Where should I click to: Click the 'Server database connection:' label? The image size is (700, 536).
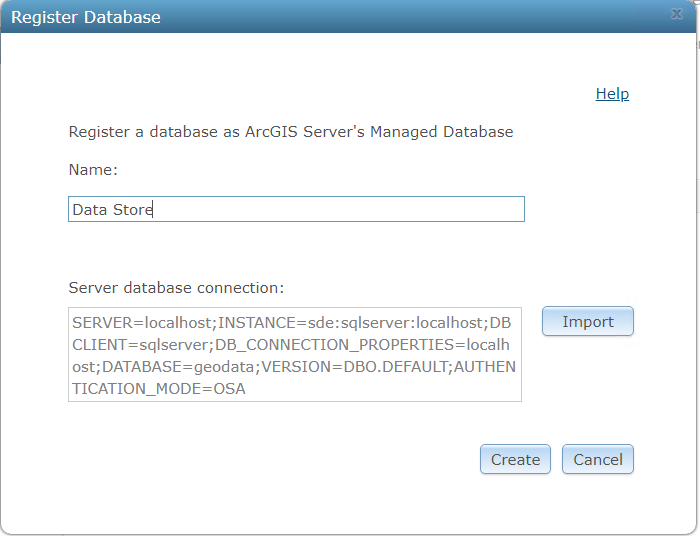176,288
